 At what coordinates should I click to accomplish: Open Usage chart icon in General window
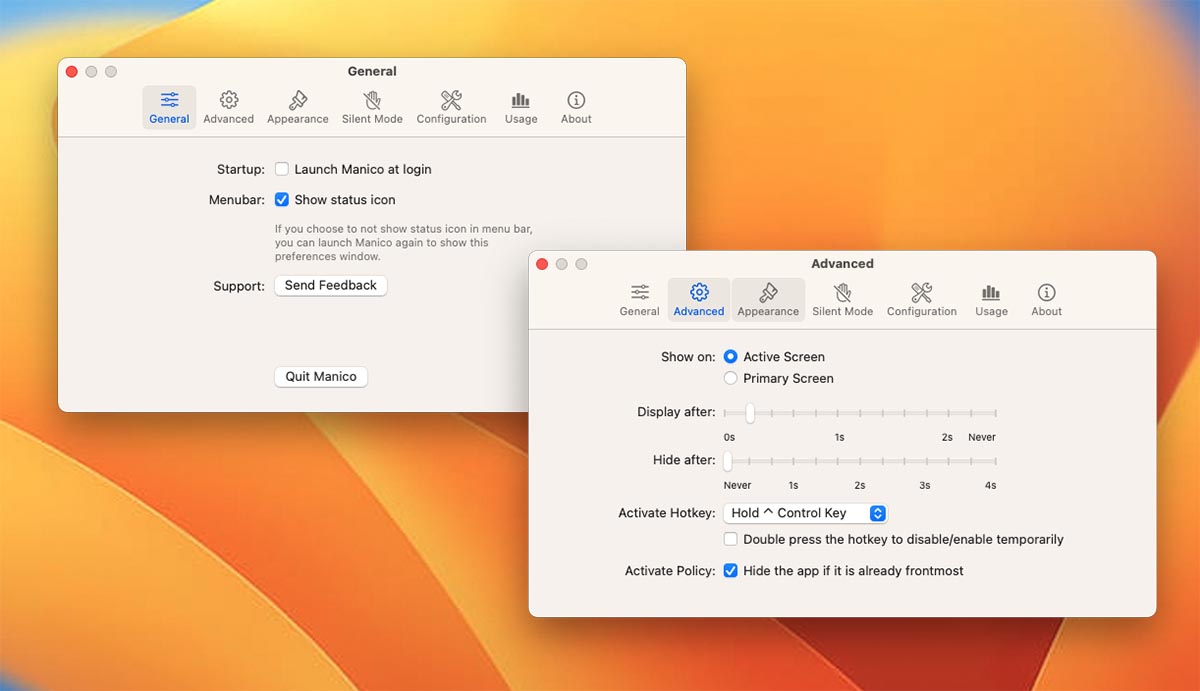click(520, 101)
